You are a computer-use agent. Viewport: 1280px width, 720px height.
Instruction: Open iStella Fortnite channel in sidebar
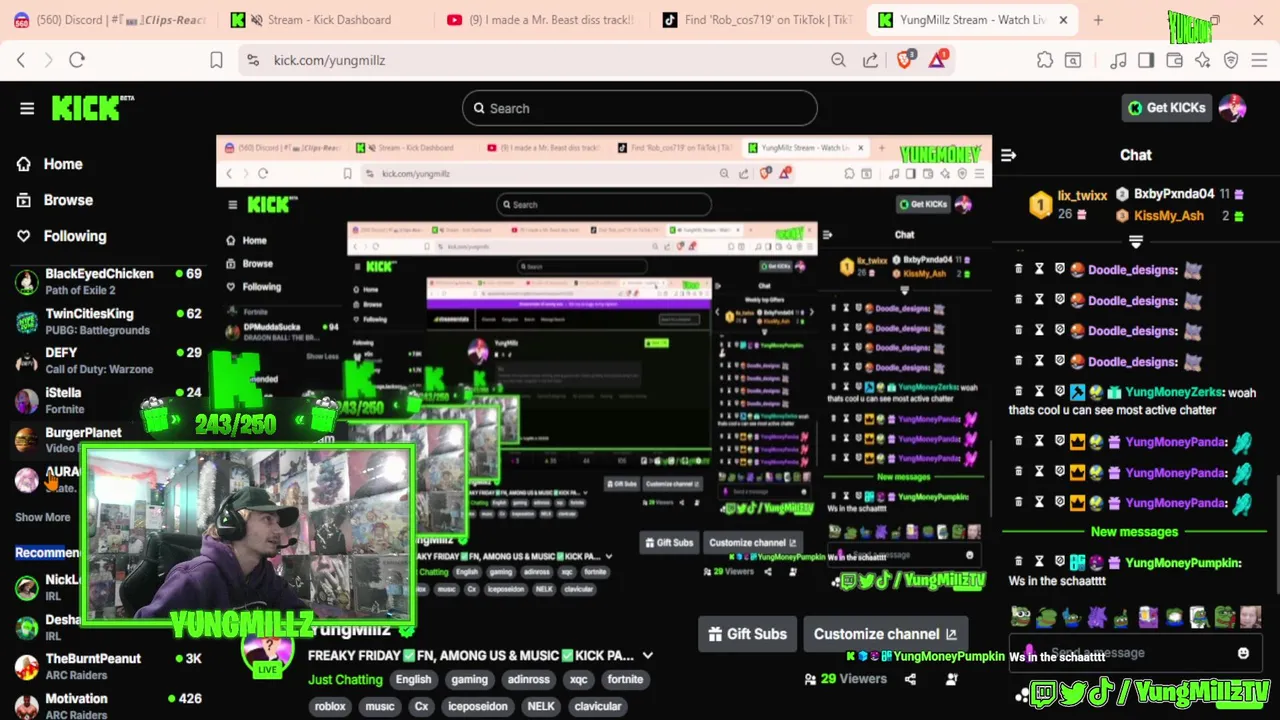(108, 400)
